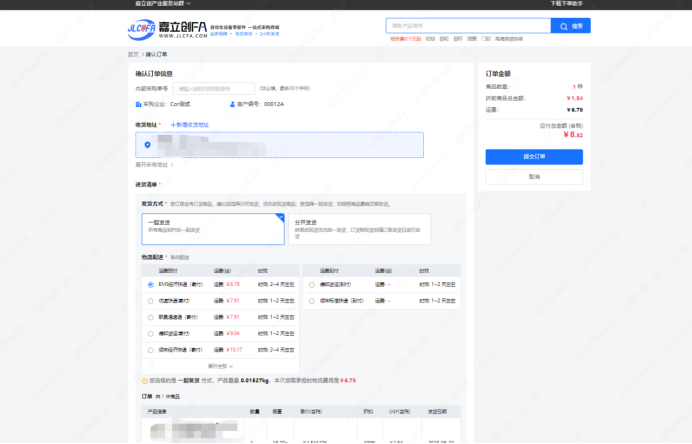Expand all saved addresses
Viewport: 692px width, 444px height.
[153, 164]
